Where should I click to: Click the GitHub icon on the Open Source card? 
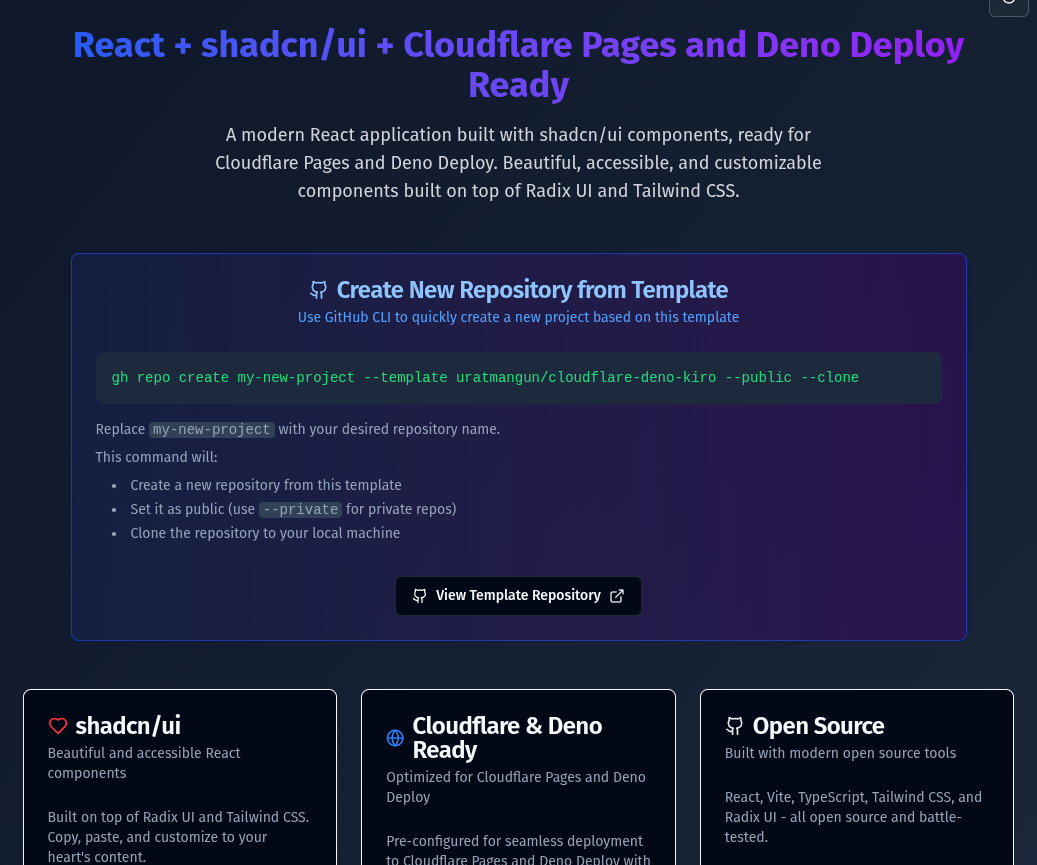734,725
